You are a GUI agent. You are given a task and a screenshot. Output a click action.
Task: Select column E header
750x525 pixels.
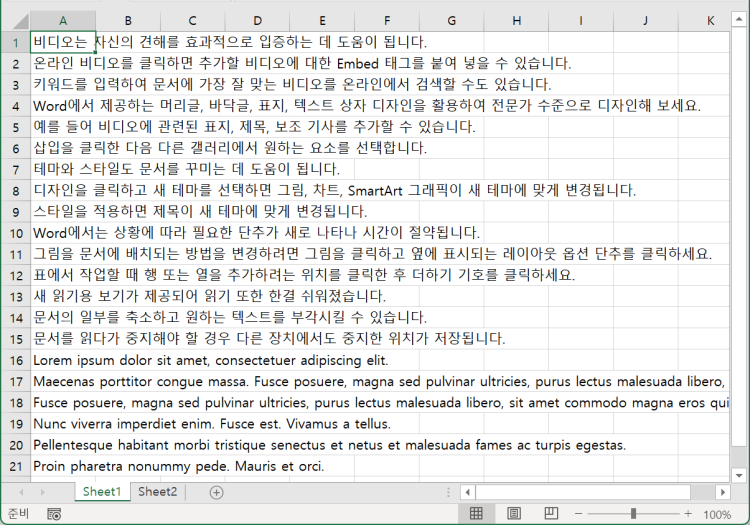coord(322,21)
